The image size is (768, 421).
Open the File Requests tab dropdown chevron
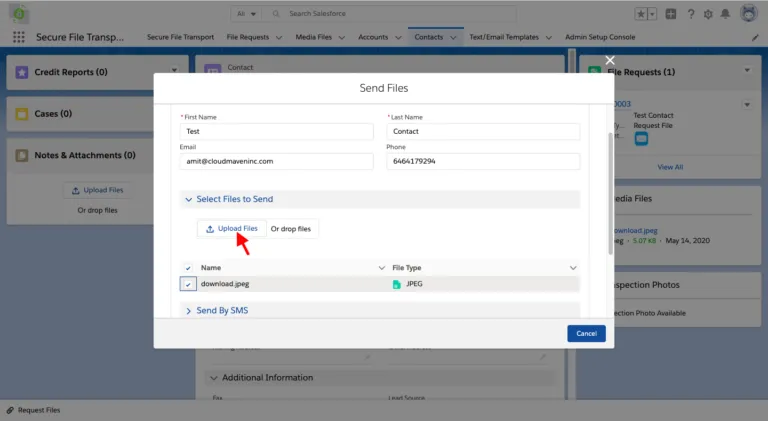tap(279, 37)
